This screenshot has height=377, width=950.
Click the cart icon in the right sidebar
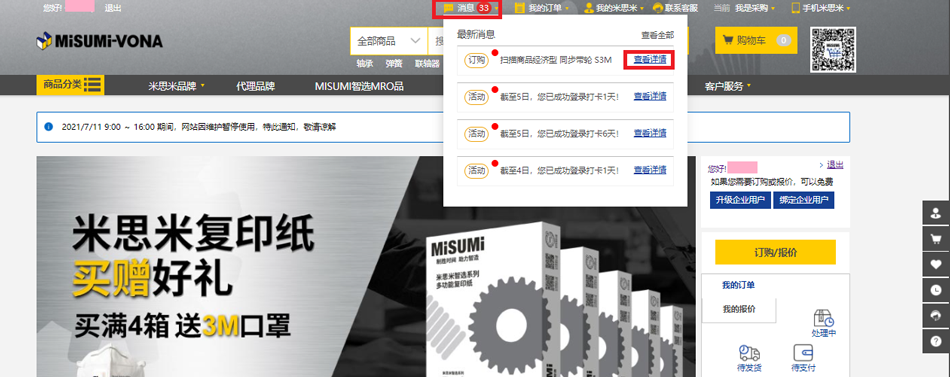[x=936, y=238]
